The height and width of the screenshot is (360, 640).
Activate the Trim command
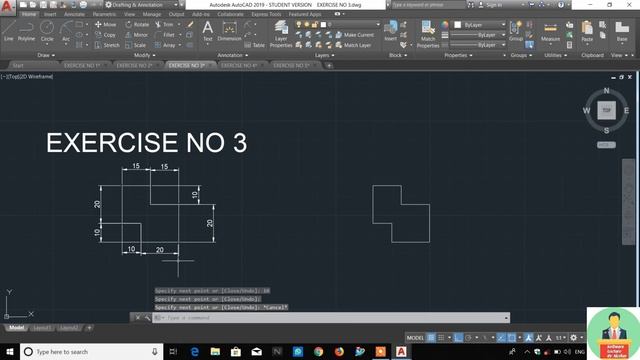pos(164,24)
